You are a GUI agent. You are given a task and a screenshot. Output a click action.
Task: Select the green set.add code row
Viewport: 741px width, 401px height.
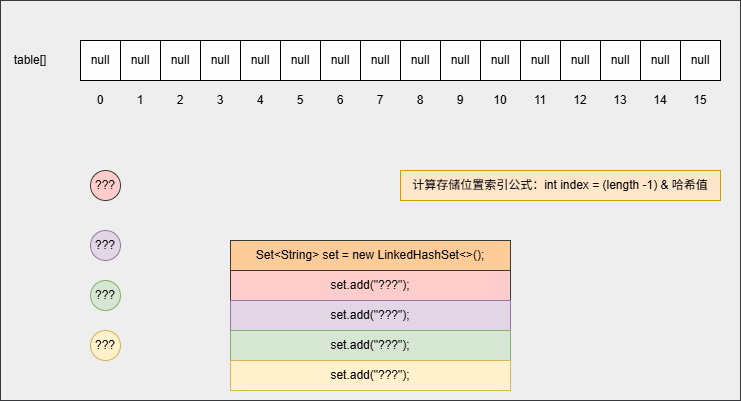[x=370, y=345]
